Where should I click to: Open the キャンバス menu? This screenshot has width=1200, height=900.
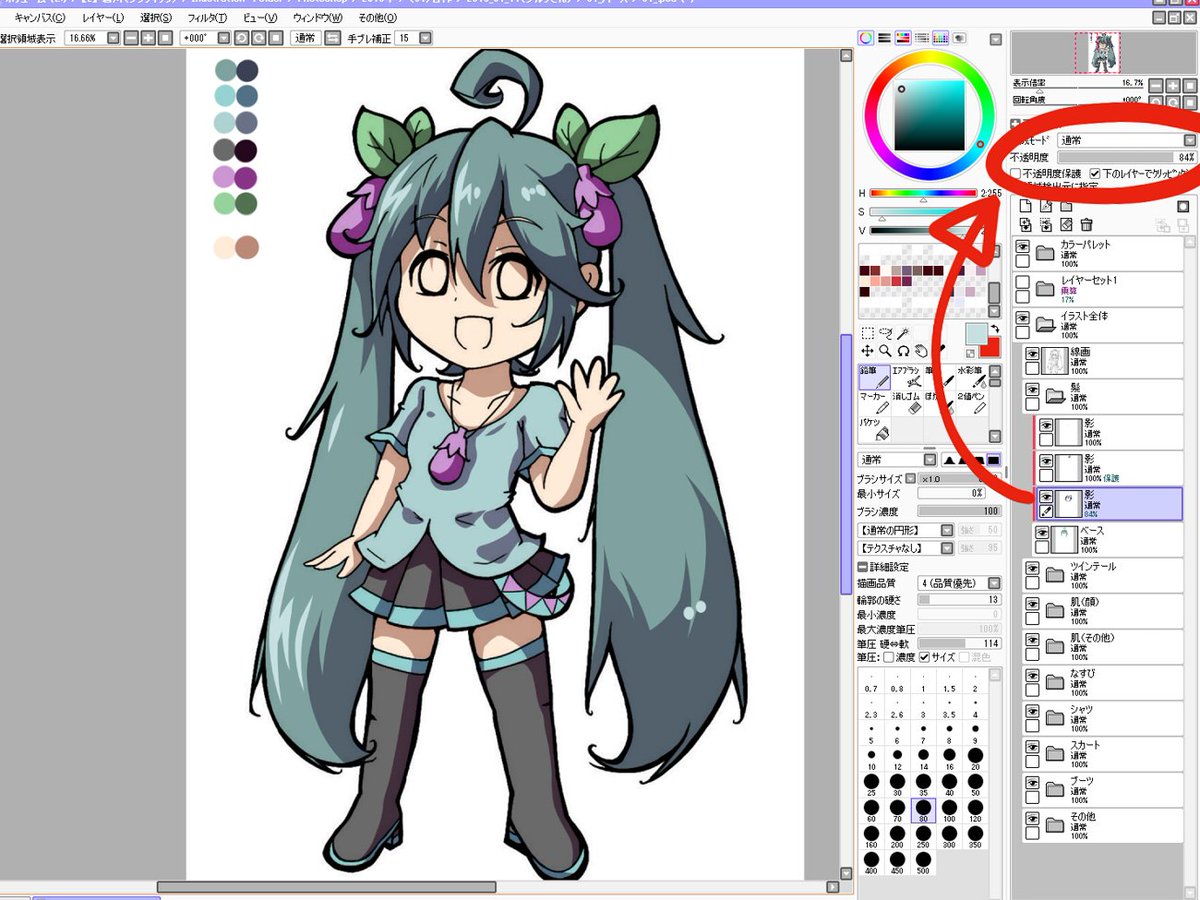[x=41, y=18]
